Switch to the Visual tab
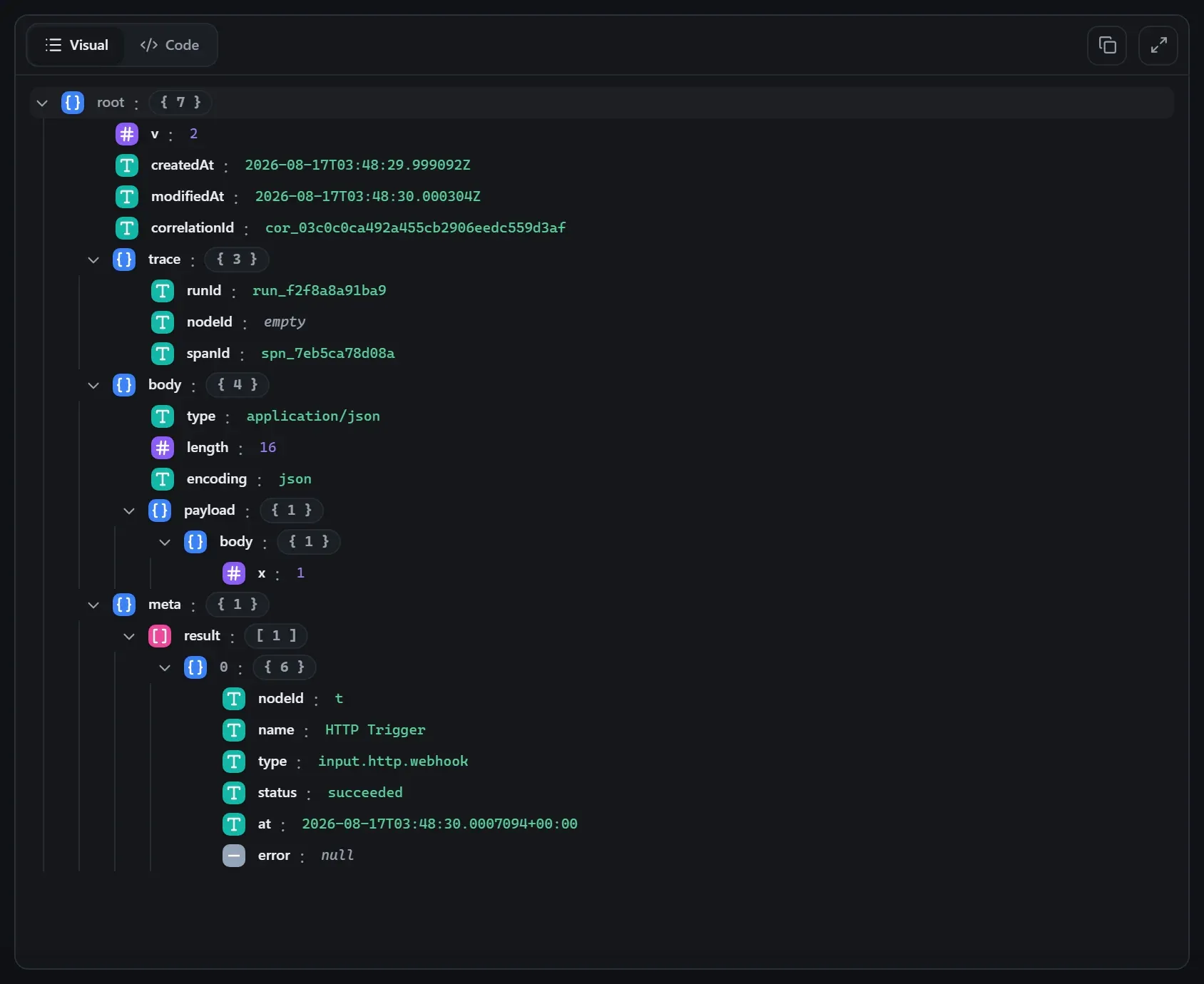 pos(76,45)
